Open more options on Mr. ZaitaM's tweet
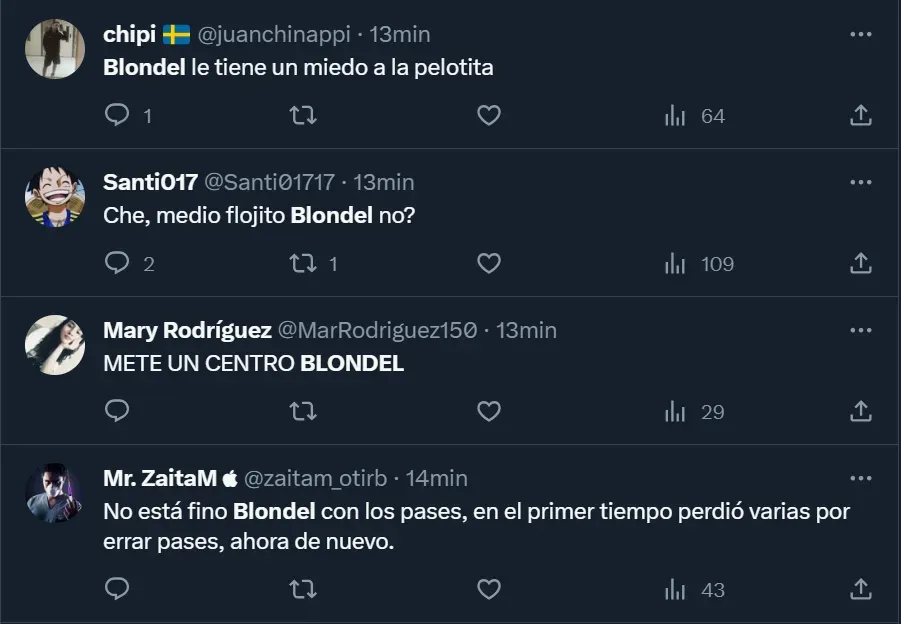Image resolution: width=901 pixels, height=624 pixels. point(860,478)
